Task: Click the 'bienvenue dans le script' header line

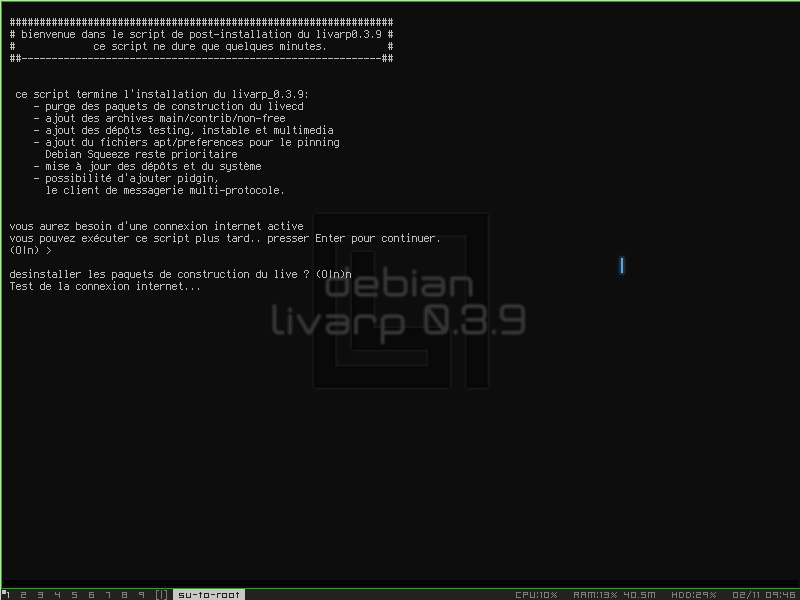Action: (202, 34)
